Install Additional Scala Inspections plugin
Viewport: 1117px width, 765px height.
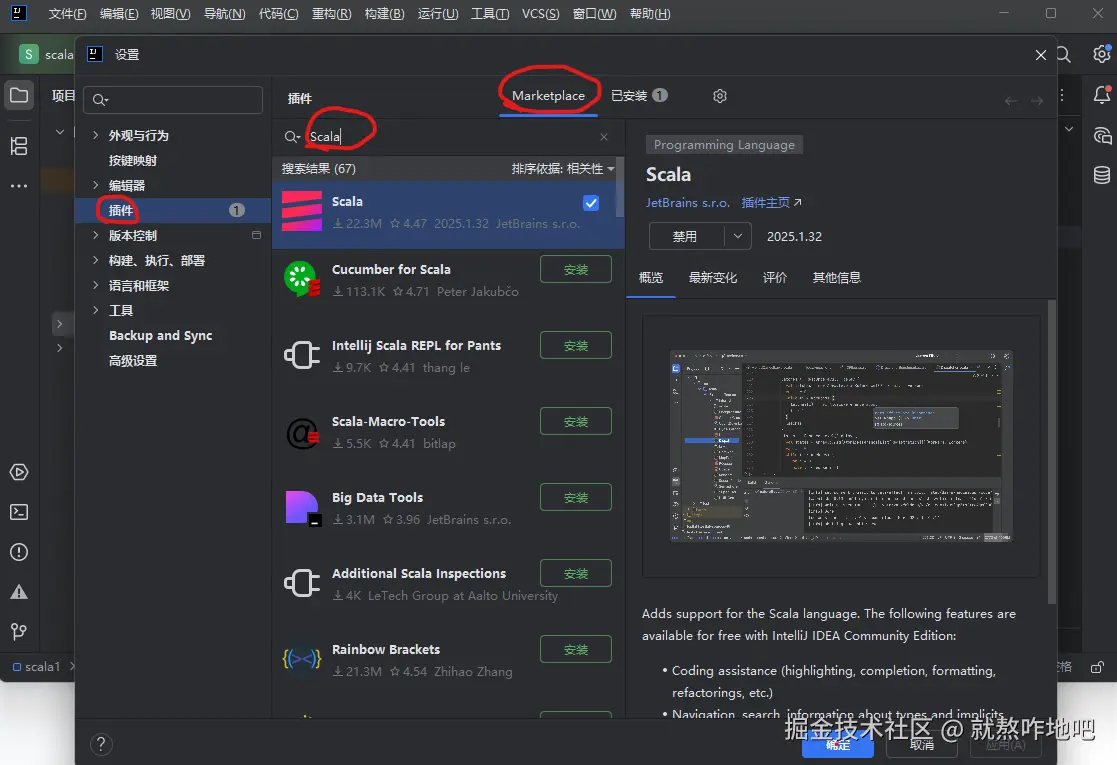coord(576,573)
